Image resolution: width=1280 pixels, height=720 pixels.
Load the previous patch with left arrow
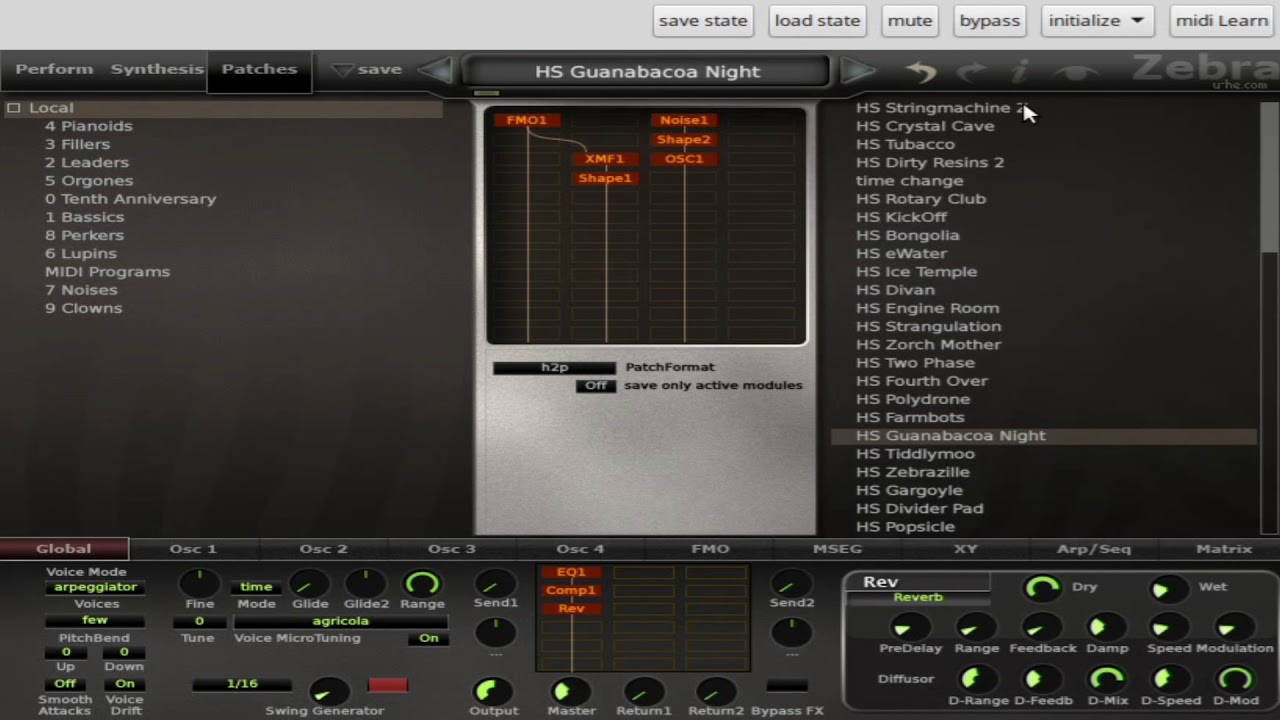(x=435, y=71)
